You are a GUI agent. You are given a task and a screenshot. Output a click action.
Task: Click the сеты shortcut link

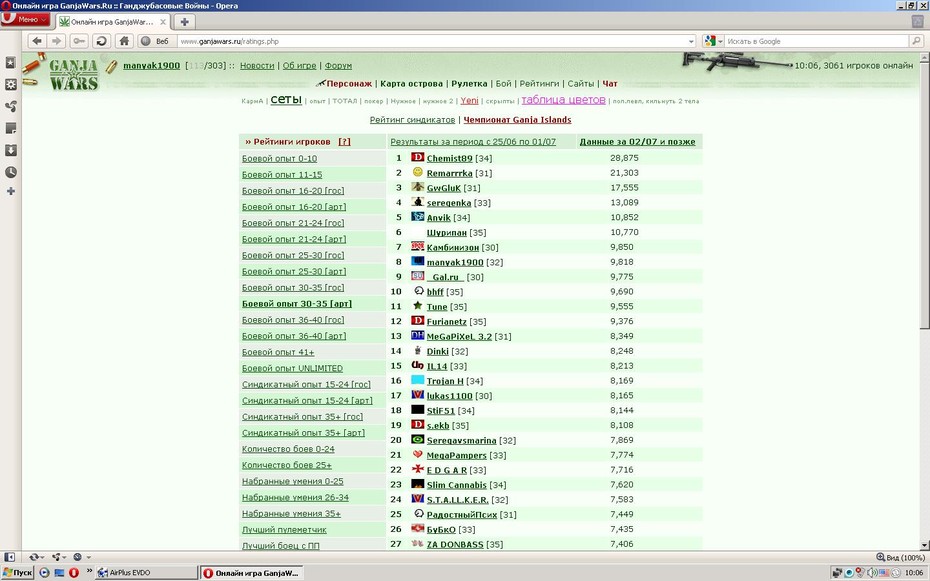(x=286, y=100)
